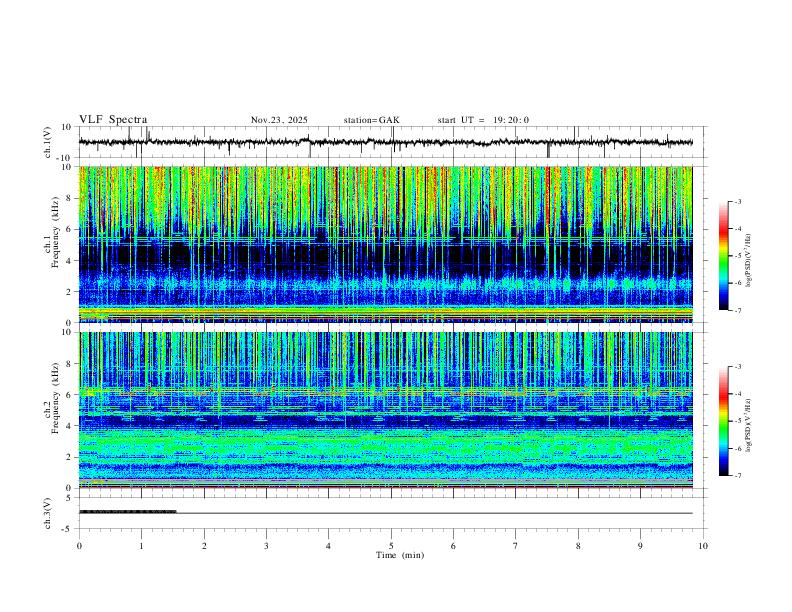Click the time axis tick labeled 9
This screenshot has height=612, width=792.
click(640, 546)
